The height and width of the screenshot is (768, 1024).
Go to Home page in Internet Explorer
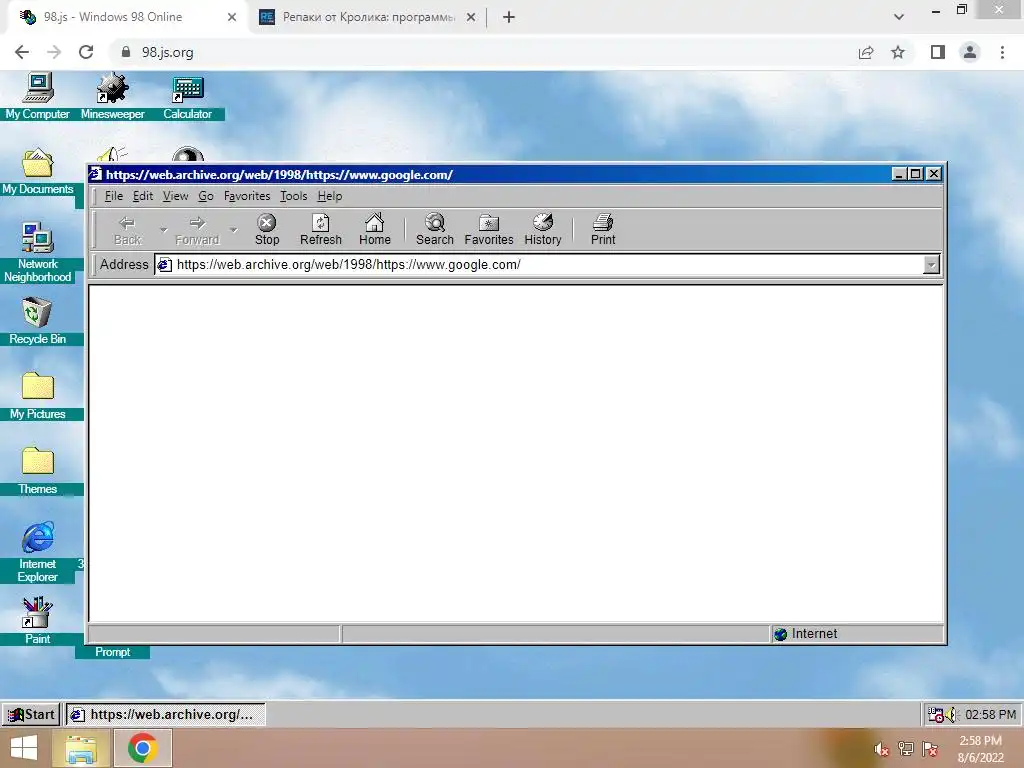[x=375, y=230]
